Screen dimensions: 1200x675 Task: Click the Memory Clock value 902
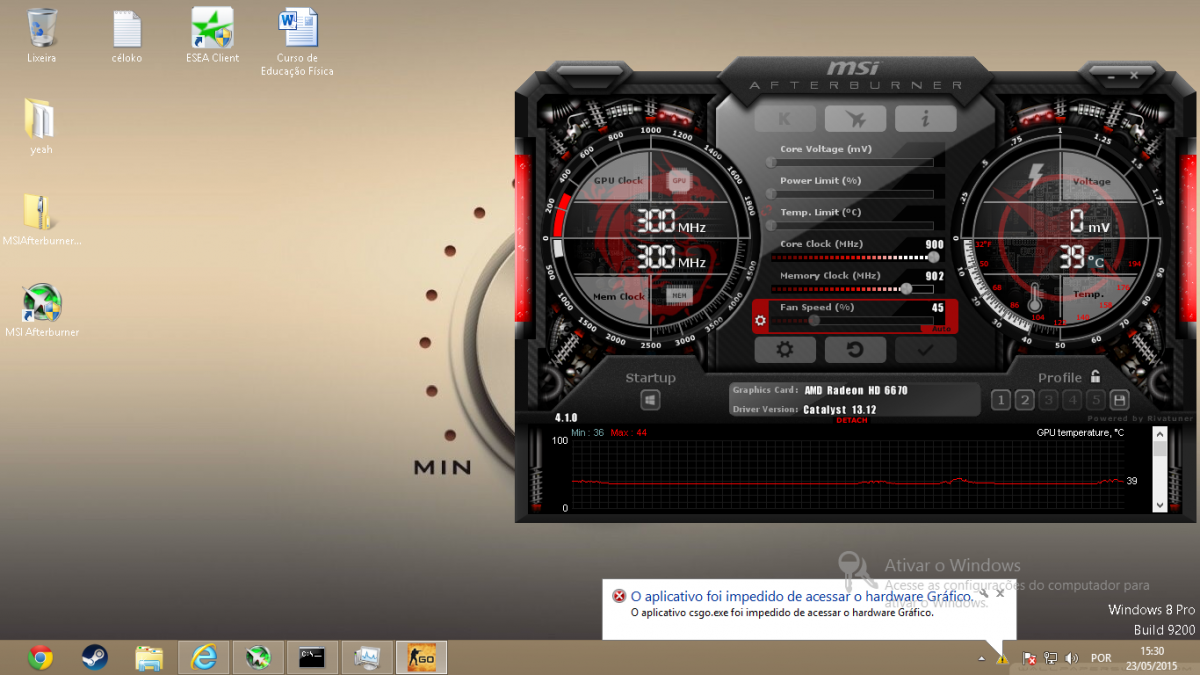(x=935, y=276)
